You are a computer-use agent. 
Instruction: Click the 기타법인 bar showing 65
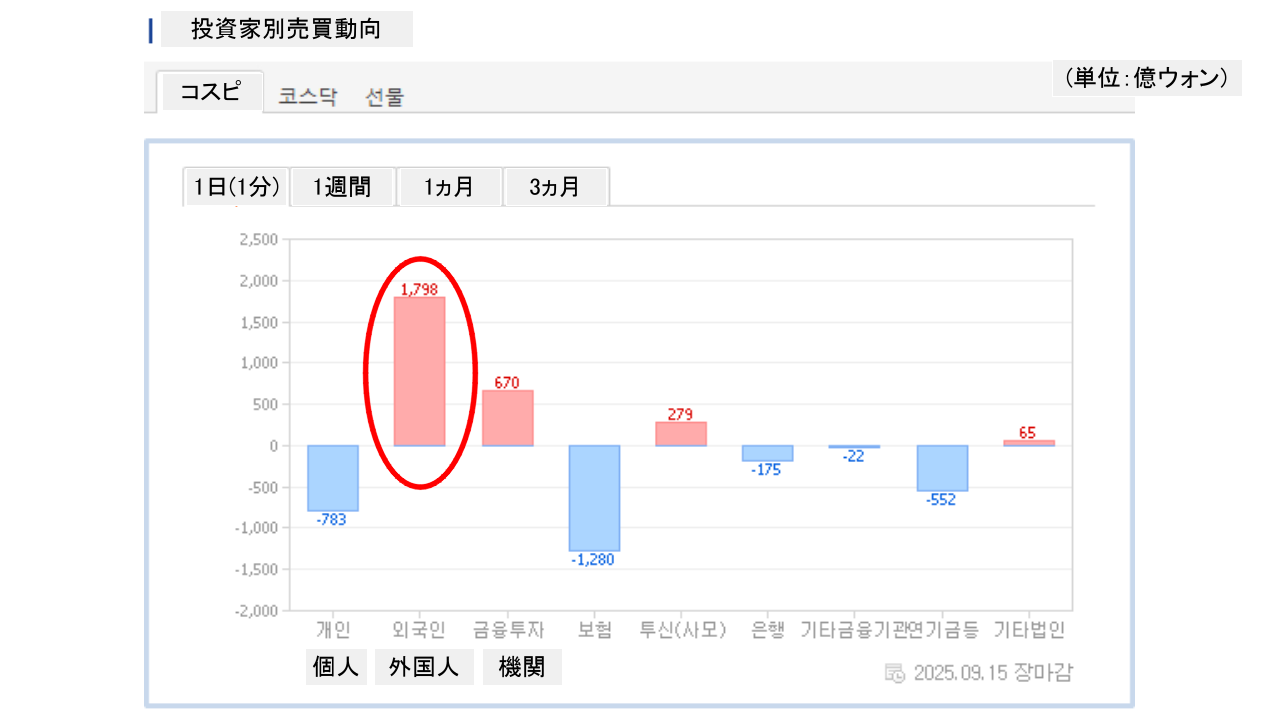click(1029, 443)
